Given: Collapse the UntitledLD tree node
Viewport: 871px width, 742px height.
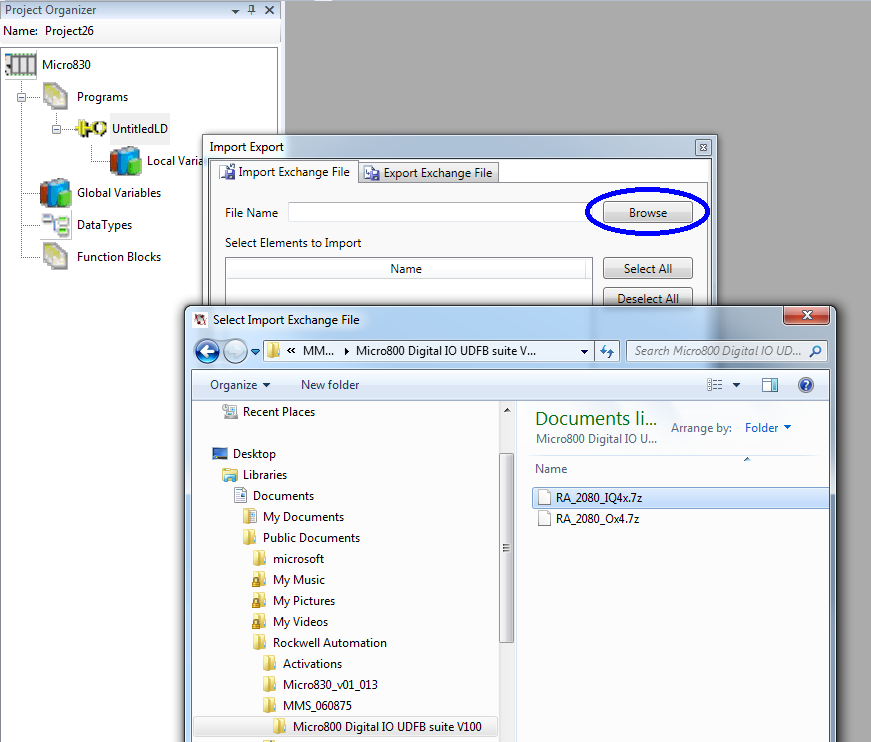Looking at the screenshot, I should coord(57,129).
